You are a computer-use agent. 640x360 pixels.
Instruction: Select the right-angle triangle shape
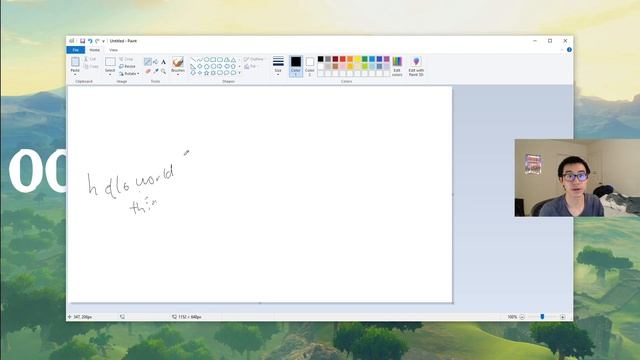[193, 66]
